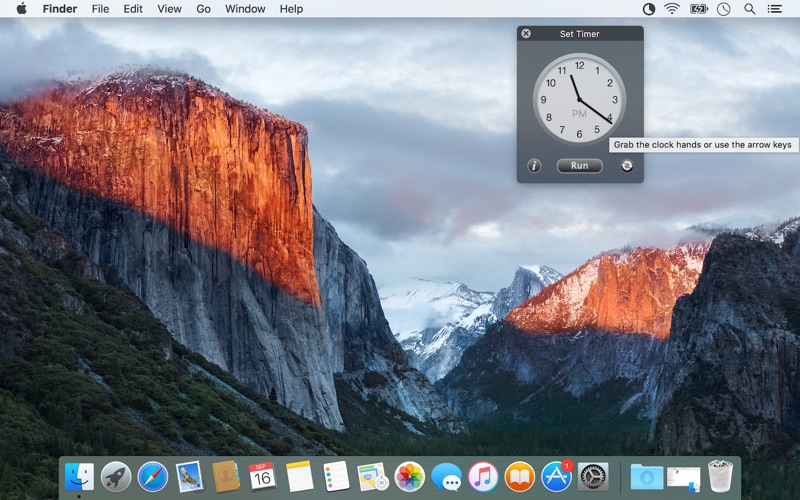The image size is (800, 500).
Task: Open the Help menu
Action: [291, 9]
